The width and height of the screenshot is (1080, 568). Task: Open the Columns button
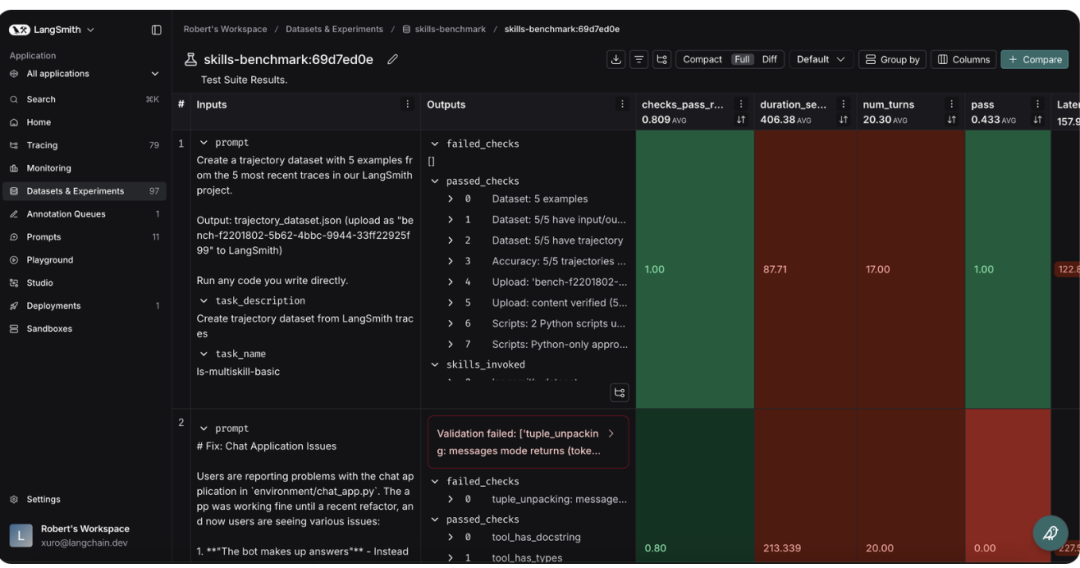coord(964,59)
